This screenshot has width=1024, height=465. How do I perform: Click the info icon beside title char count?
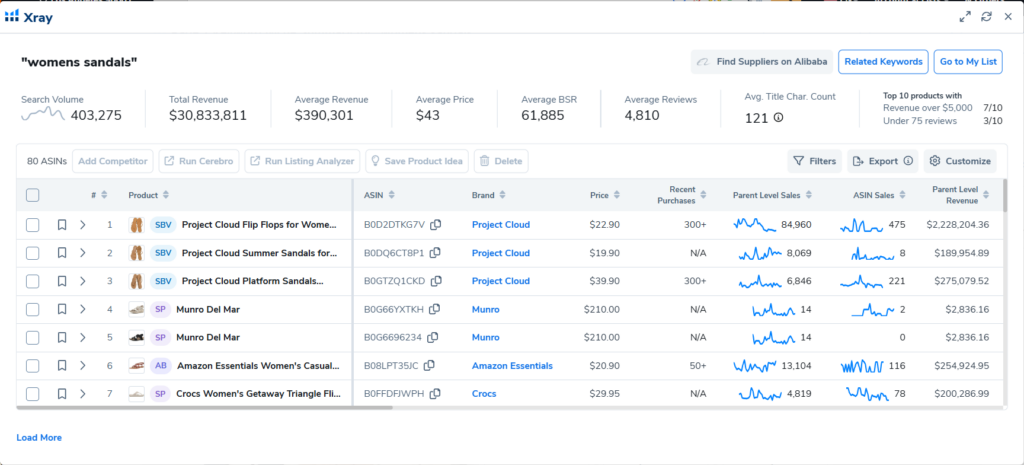point(778,118)
